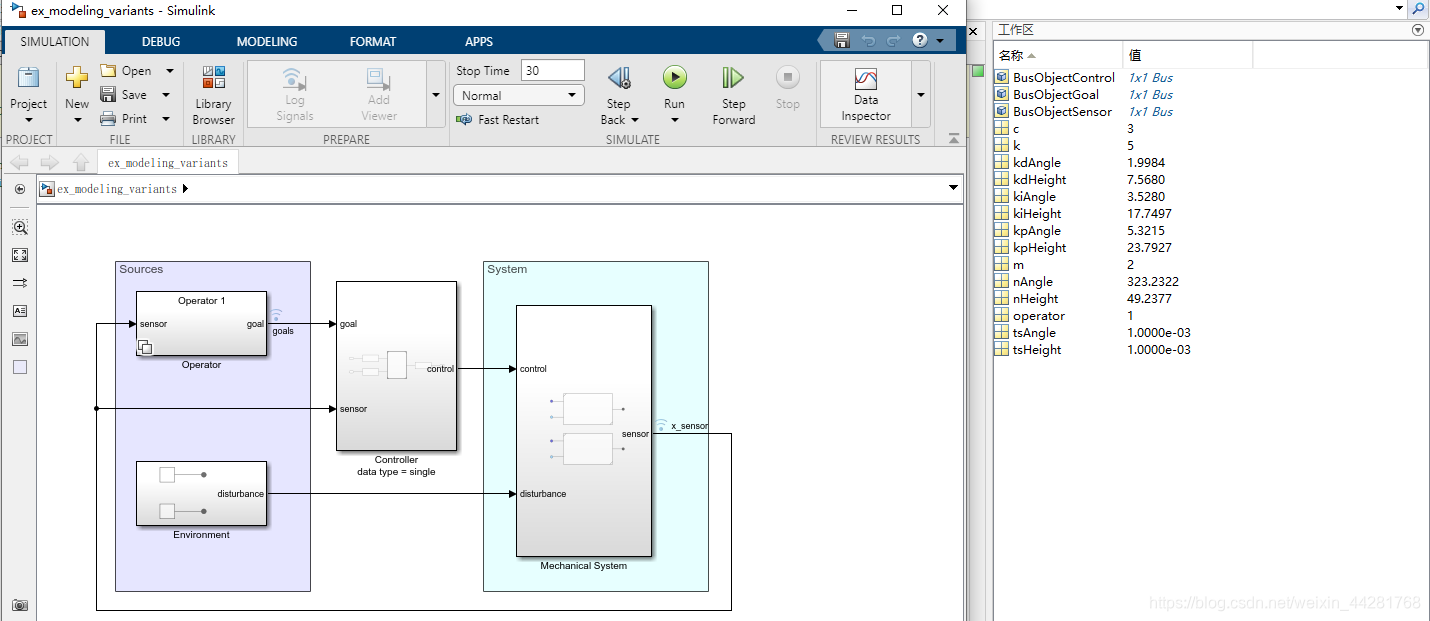Click ex_modeling_variants in breadcrumb path
Viewport: 1430px width, 621px height.
coord(117,189)
